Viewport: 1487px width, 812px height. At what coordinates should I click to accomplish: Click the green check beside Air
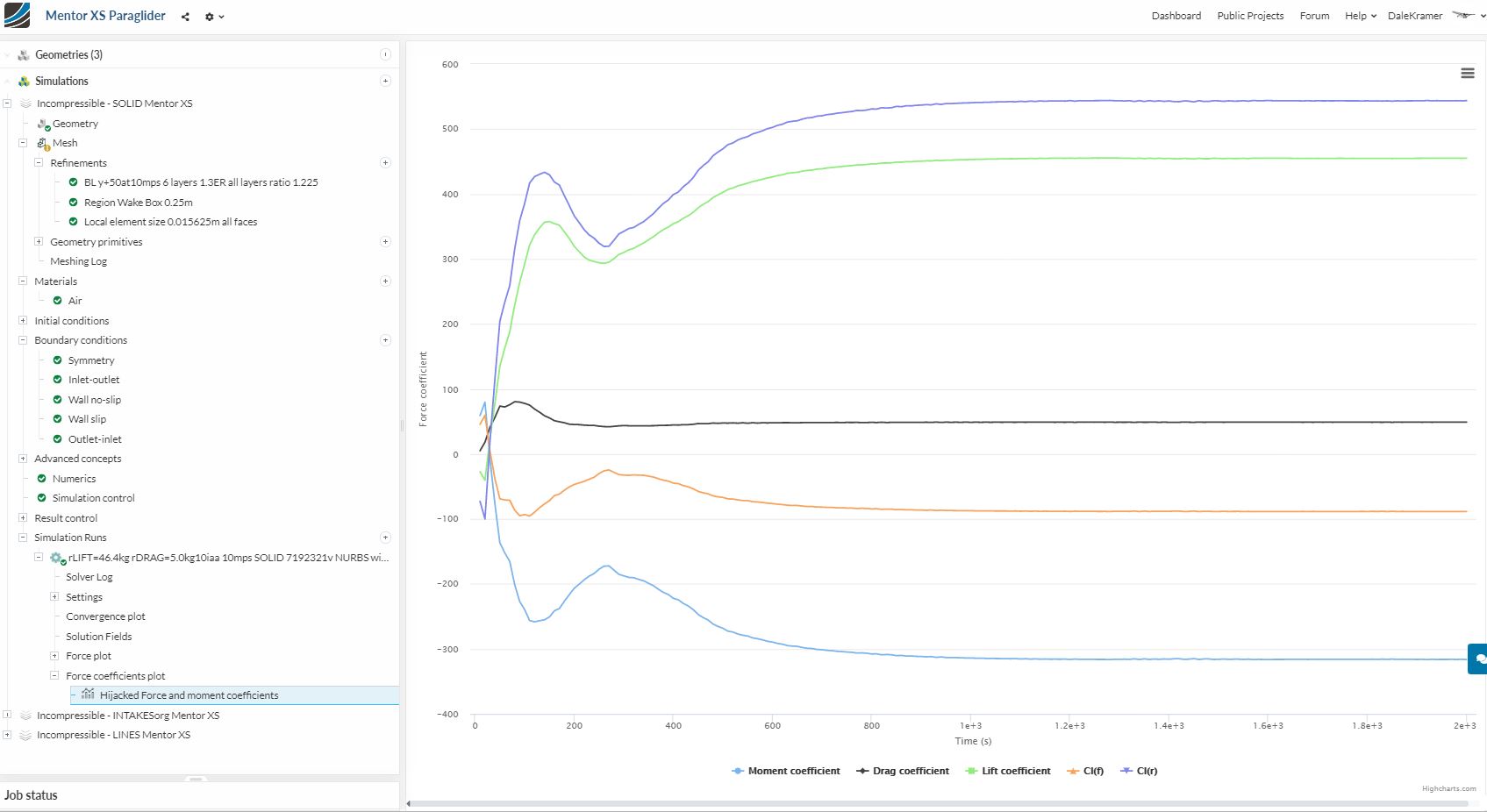click(x=57, y=301)
